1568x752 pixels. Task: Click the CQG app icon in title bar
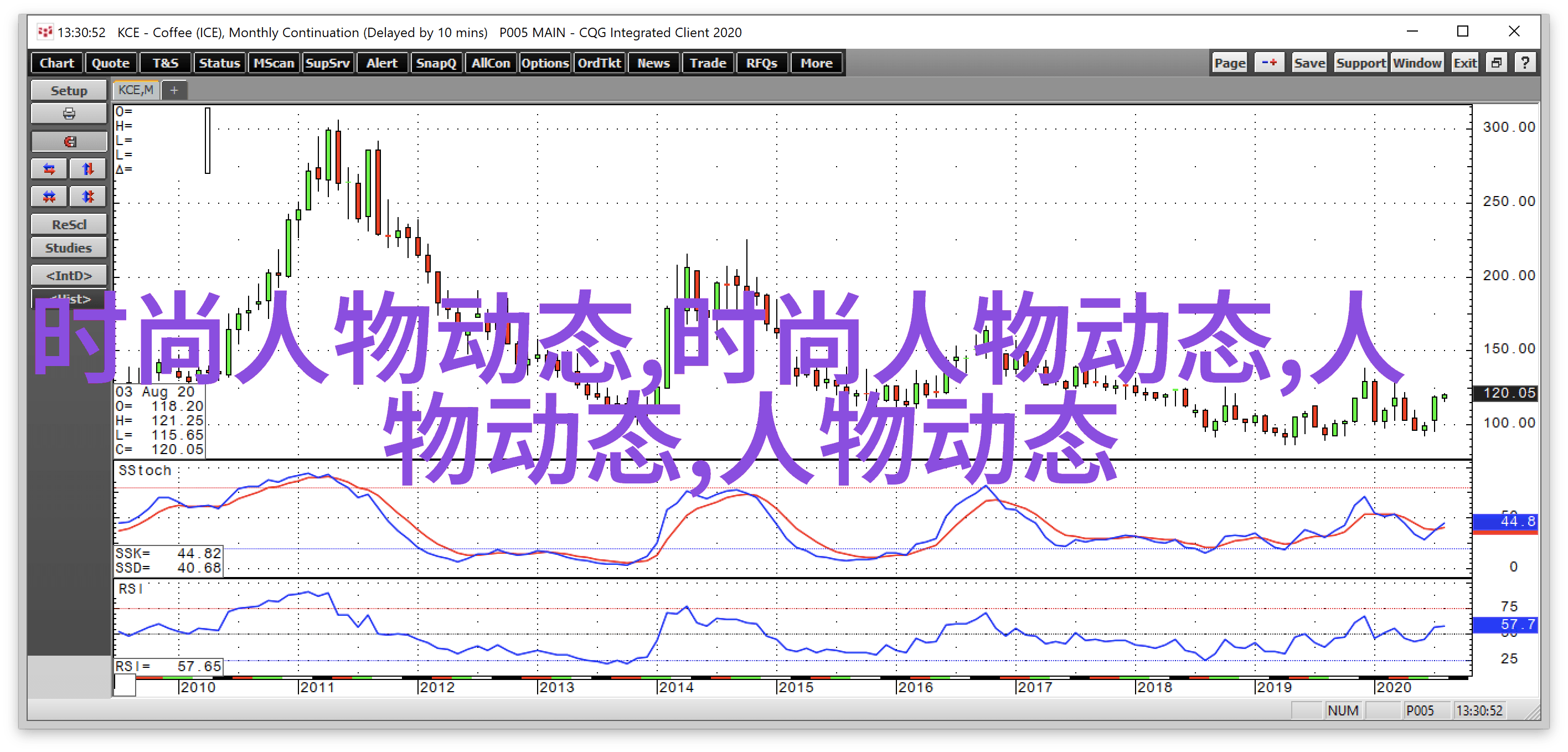pos(44,32)
